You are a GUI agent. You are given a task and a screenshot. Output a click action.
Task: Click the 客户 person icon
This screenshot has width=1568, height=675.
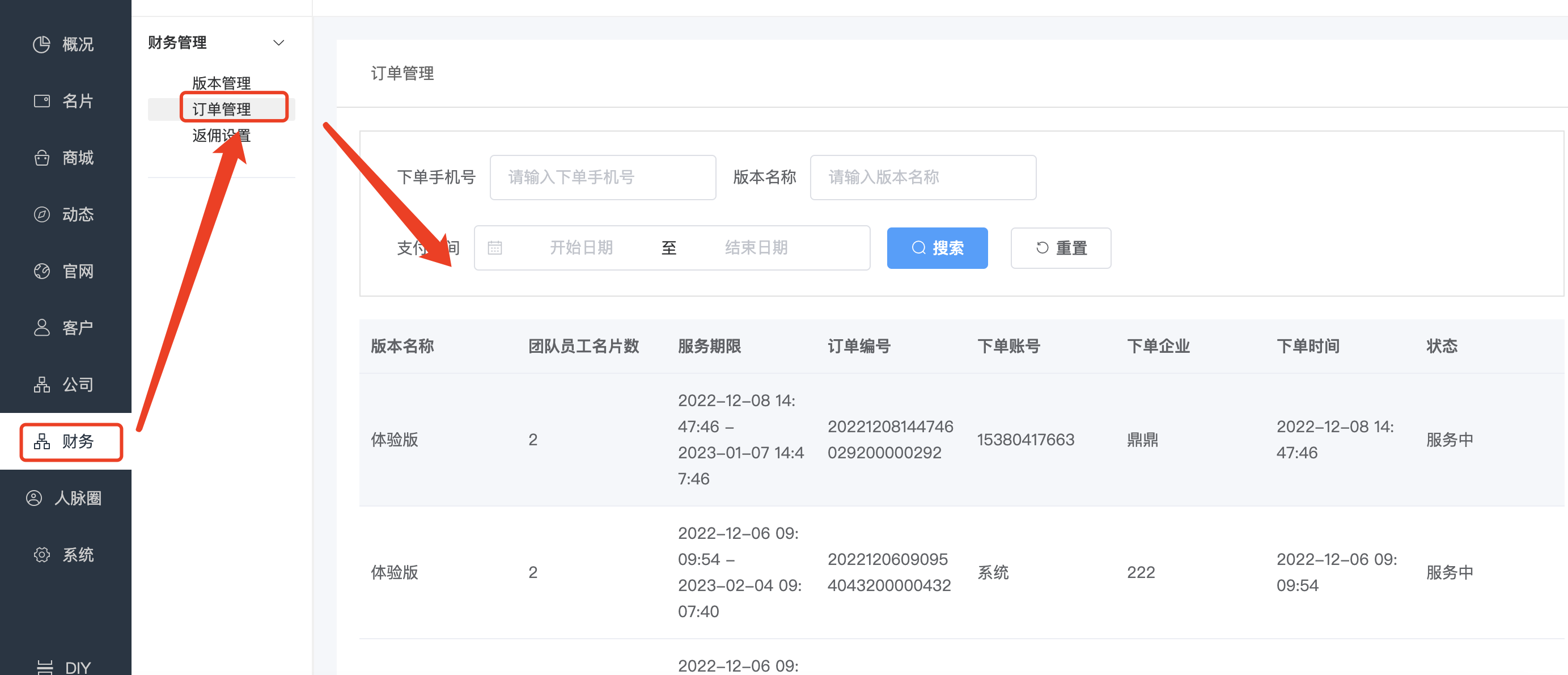41,328
